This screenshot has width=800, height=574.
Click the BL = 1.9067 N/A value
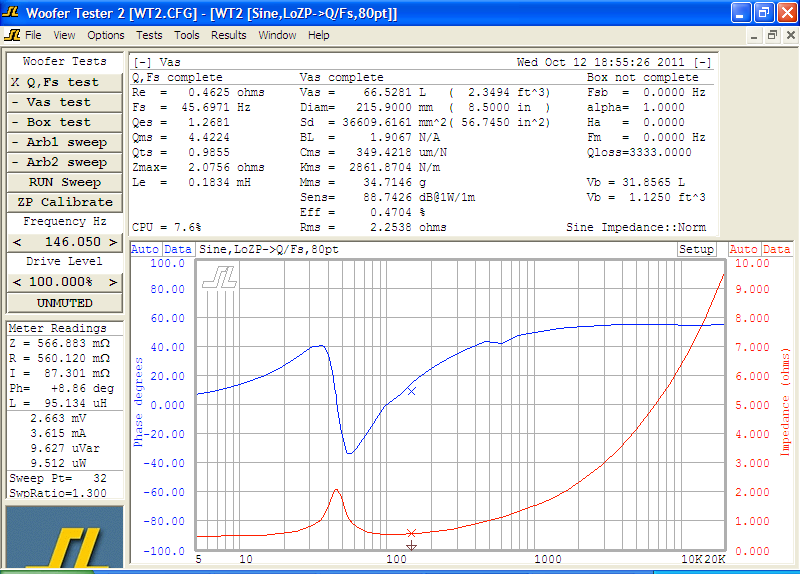[370, 137]
